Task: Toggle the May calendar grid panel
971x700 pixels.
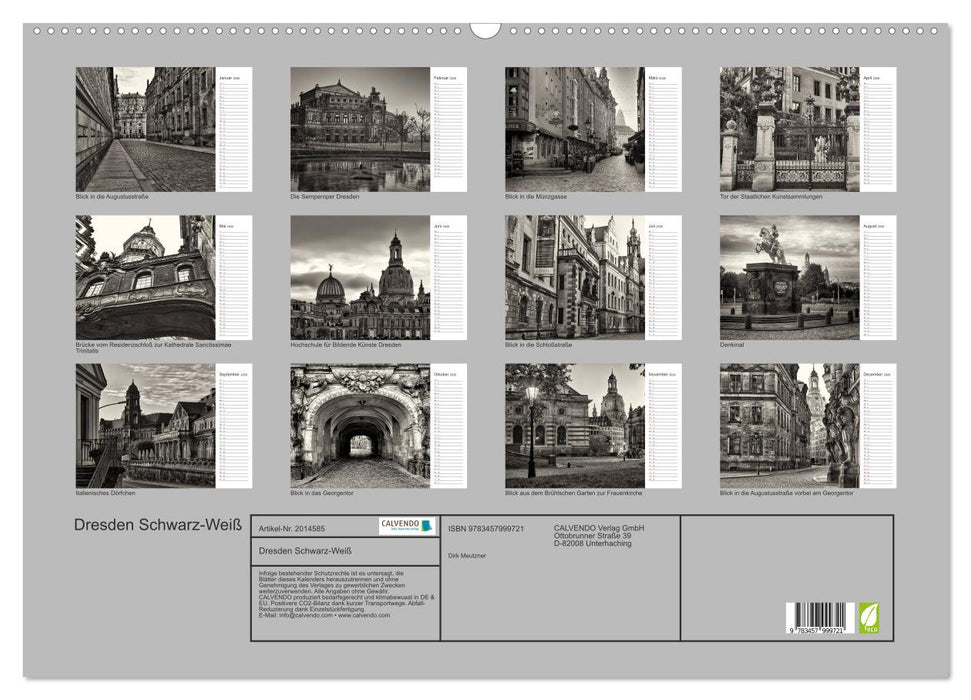Action: [x=236, y=277]
